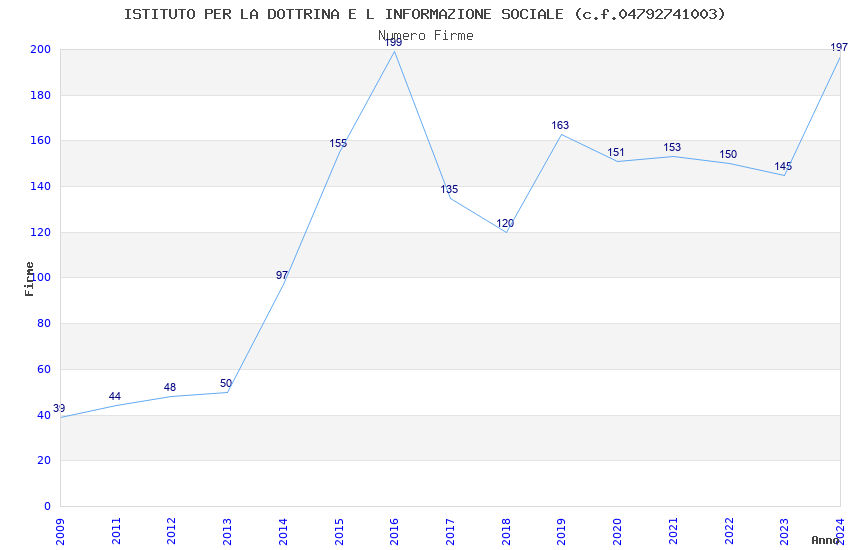This screenshot has width=850, height=550.
Task: Click the 145 data label for 2023
Action: 783,166
